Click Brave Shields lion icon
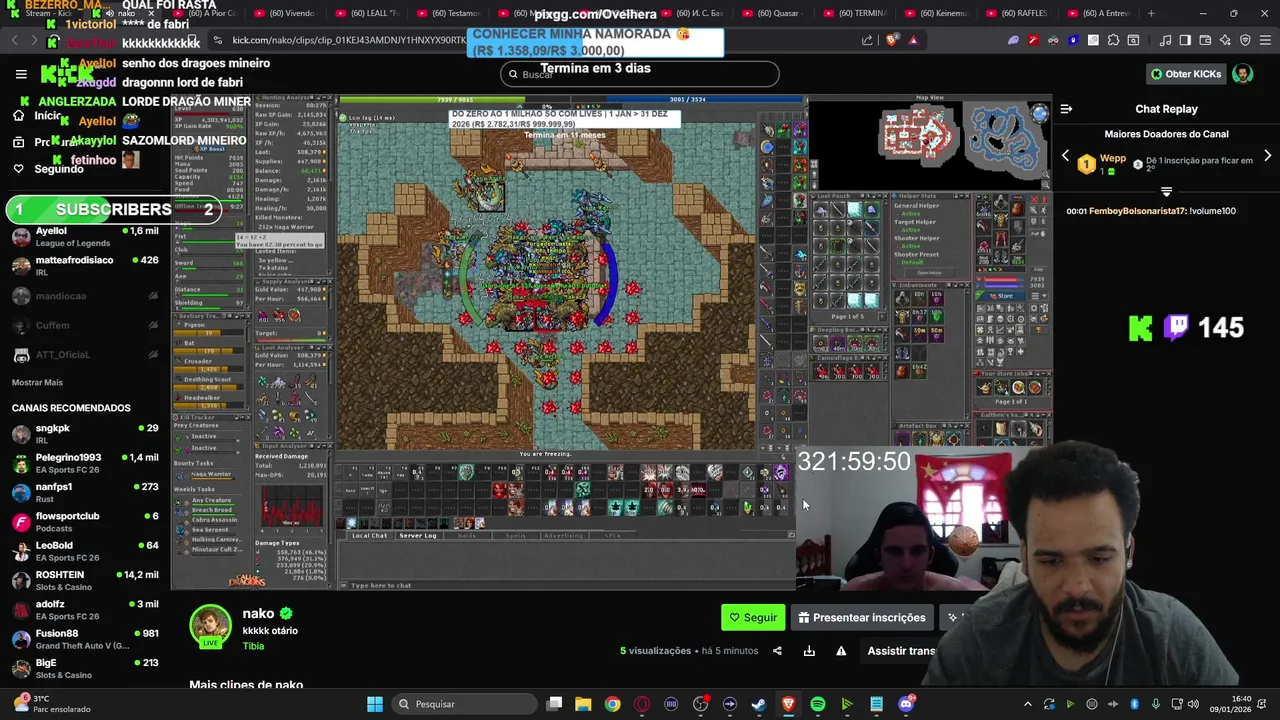 coord(892,40)
